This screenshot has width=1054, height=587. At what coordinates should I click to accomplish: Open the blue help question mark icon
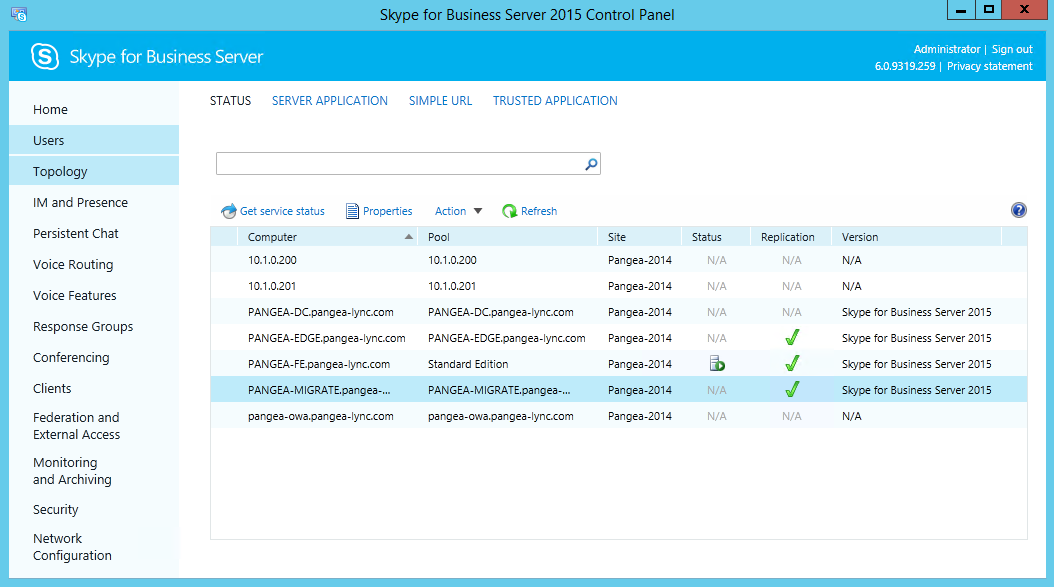tap(1018, 210)
